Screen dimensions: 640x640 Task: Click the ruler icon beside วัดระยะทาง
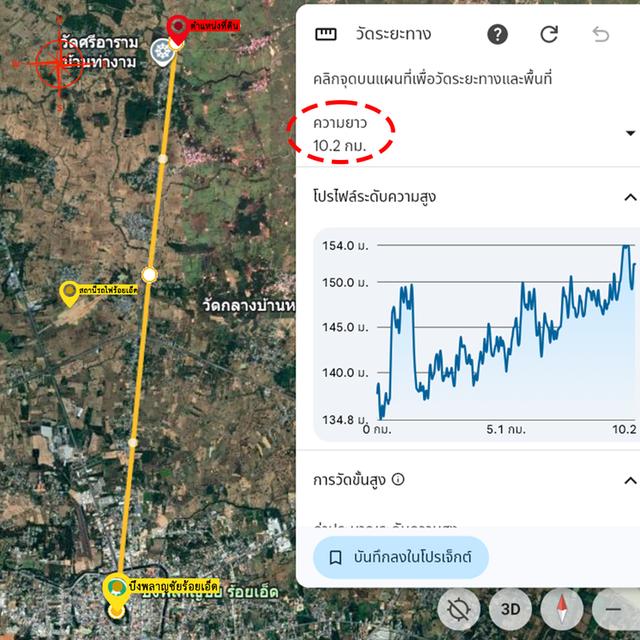pyautogui.click(x=326, y=34)
